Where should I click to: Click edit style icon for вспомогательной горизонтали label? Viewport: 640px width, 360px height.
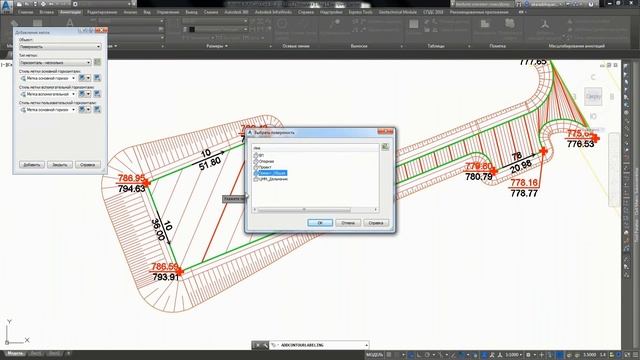coord(82,93)
